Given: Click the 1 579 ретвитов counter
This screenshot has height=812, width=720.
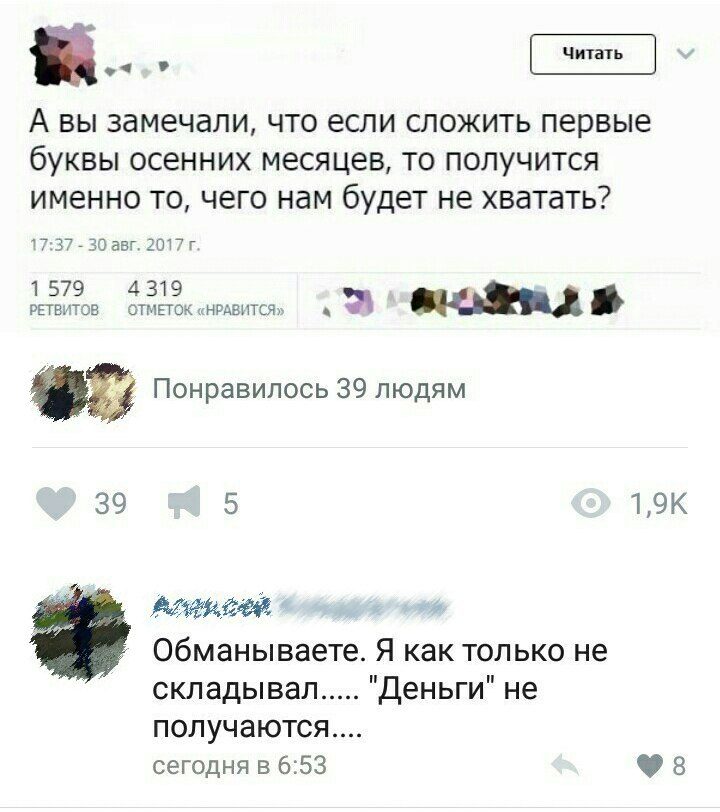Looking at the screenshot, I should click(64, 297).
